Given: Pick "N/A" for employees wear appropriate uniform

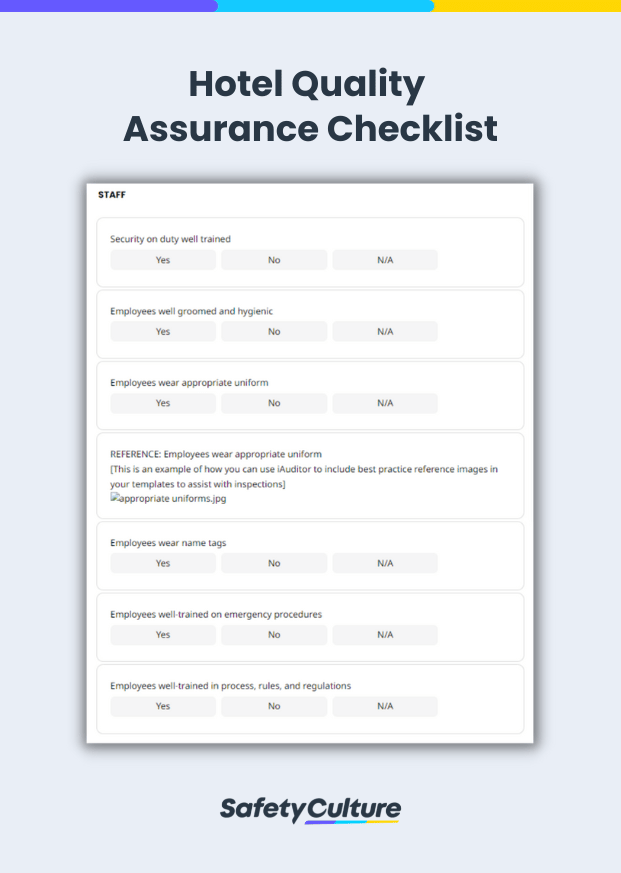Looking at the screenshot, I should tap(384, 403).
